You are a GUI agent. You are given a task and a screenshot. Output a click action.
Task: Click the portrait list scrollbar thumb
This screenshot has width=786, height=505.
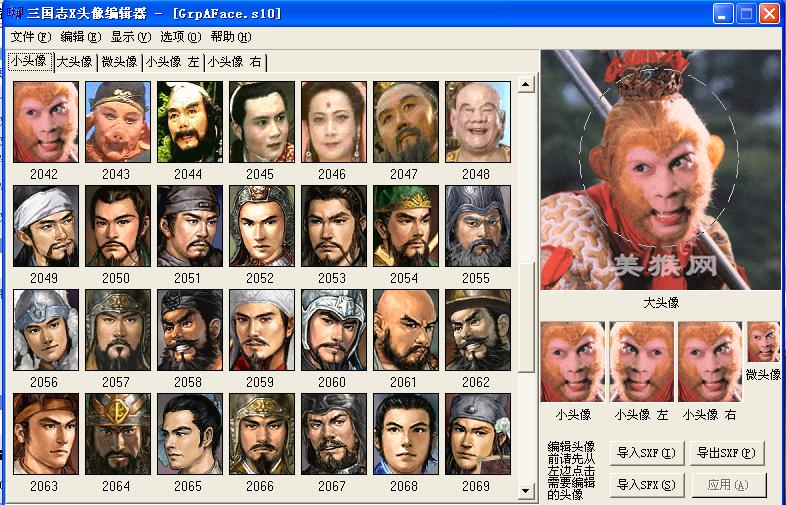click(525, 317)
